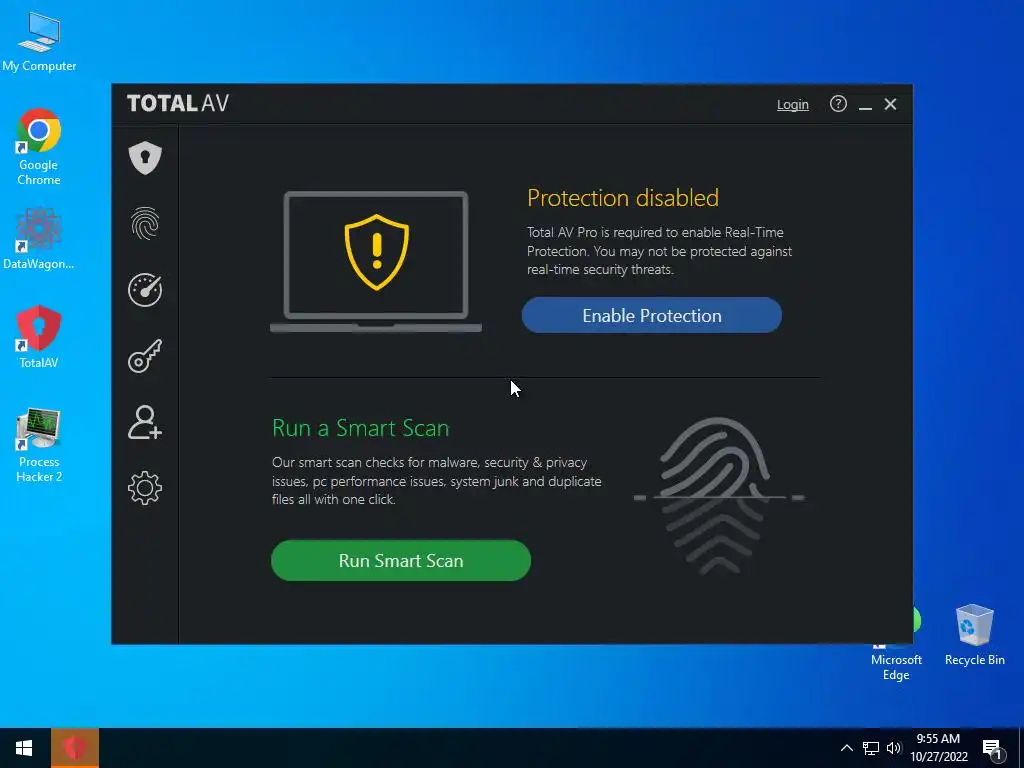Click the network tray icon
The height and width of the screenshot is (768, 1024).
(x=871, y=748)
